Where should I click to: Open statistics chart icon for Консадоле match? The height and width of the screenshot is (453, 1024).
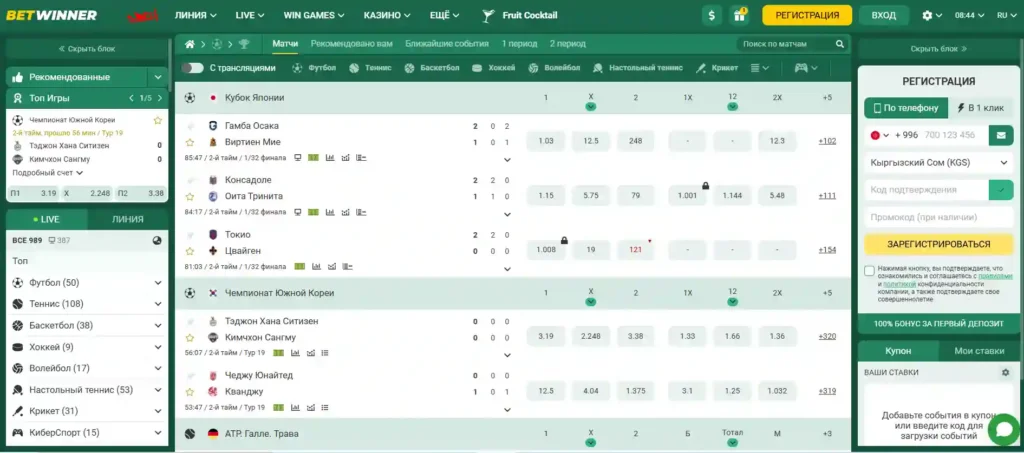(x=330, y=211)
